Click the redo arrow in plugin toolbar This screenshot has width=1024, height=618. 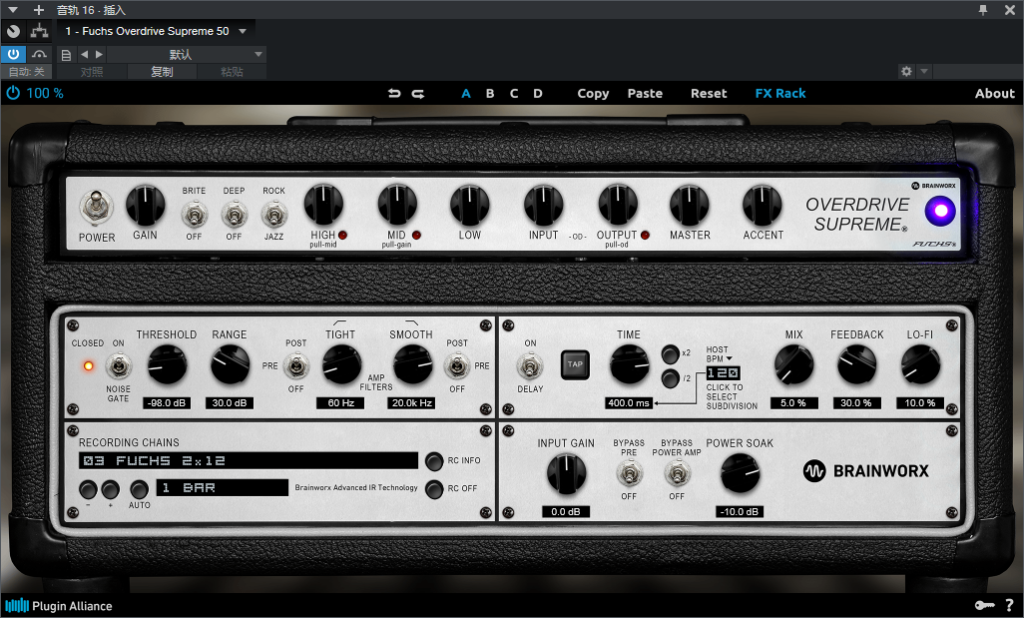(x=418, y=93)
